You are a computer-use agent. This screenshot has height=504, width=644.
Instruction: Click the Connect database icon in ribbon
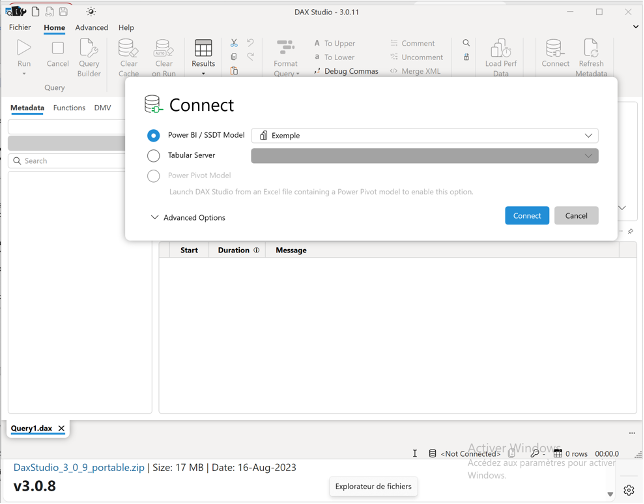point(554,48)
